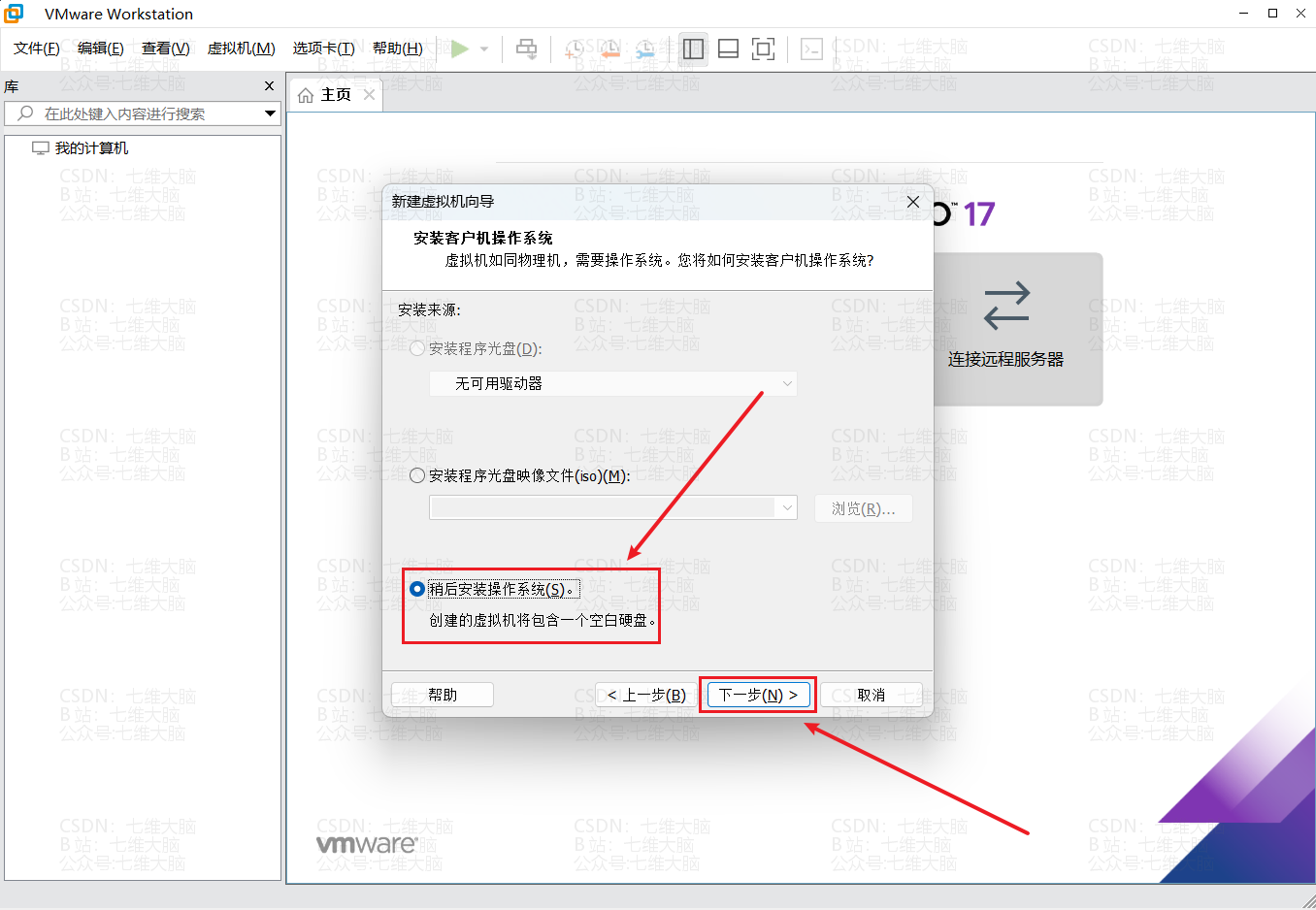The image size is (1316, 910).
Task: Open the power options dropdown arrow beside play
Action: (484, 49)
